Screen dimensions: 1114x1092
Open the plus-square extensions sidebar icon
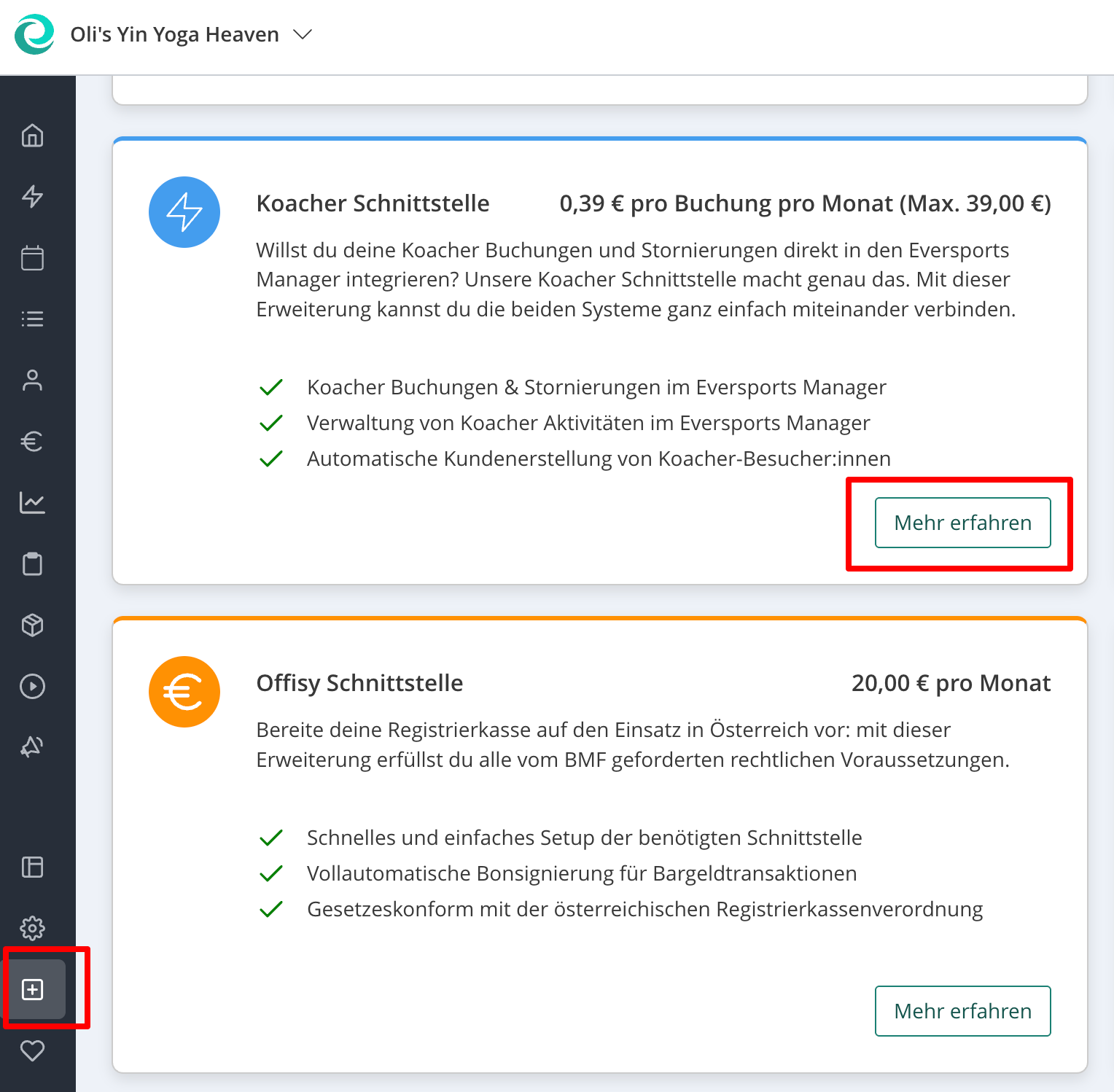[x=33, y=989]
